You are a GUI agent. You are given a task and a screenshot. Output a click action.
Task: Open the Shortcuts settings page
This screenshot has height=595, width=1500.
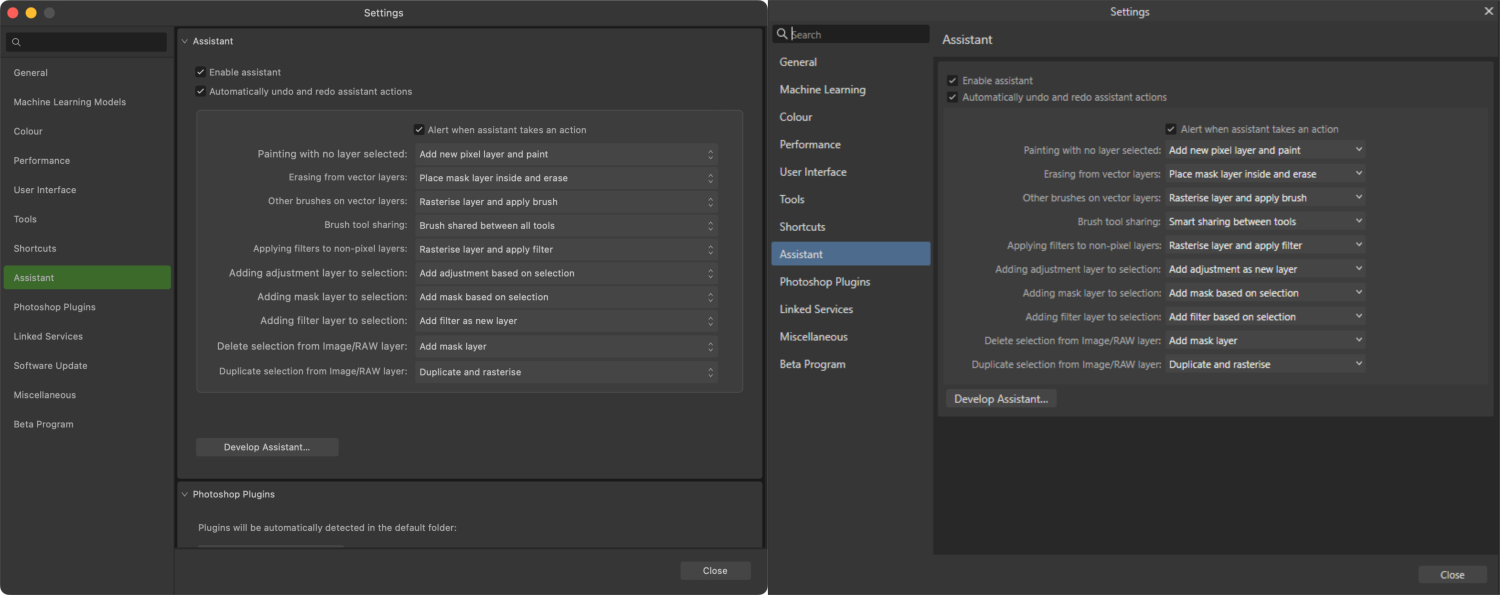coord(34,248)
